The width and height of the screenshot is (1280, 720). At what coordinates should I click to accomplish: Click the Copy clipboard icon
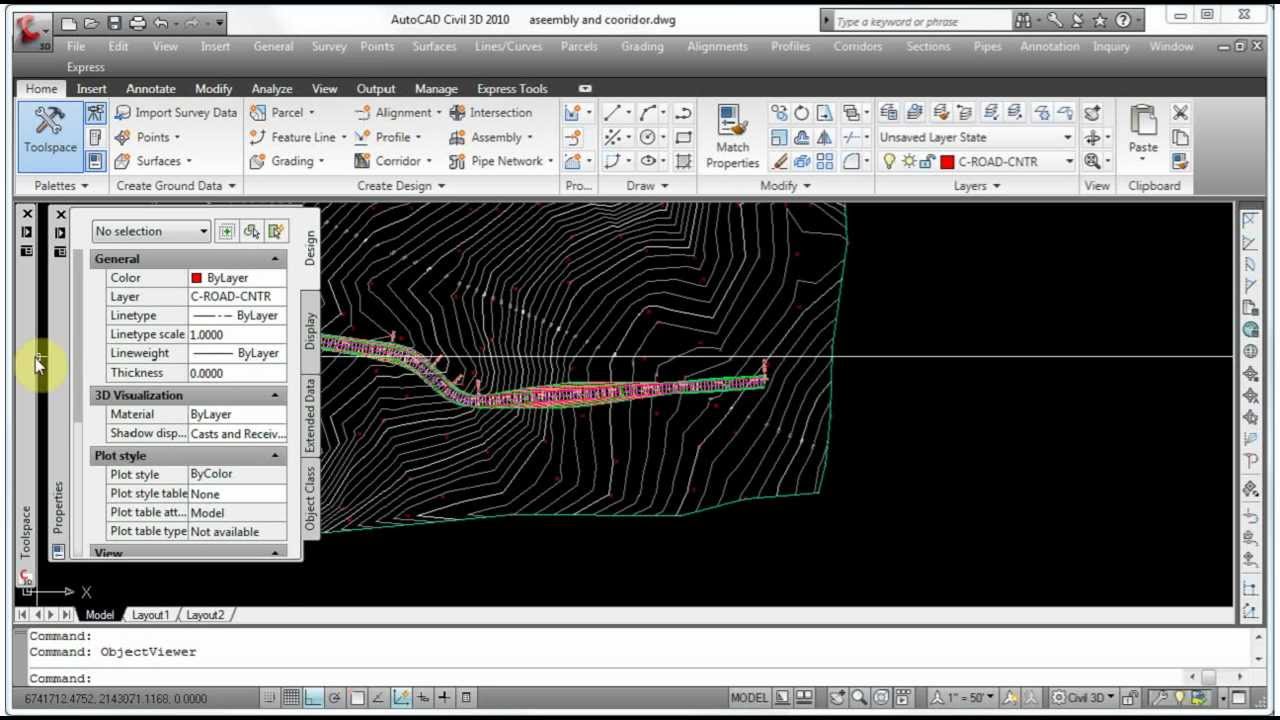pos(1180,137)
